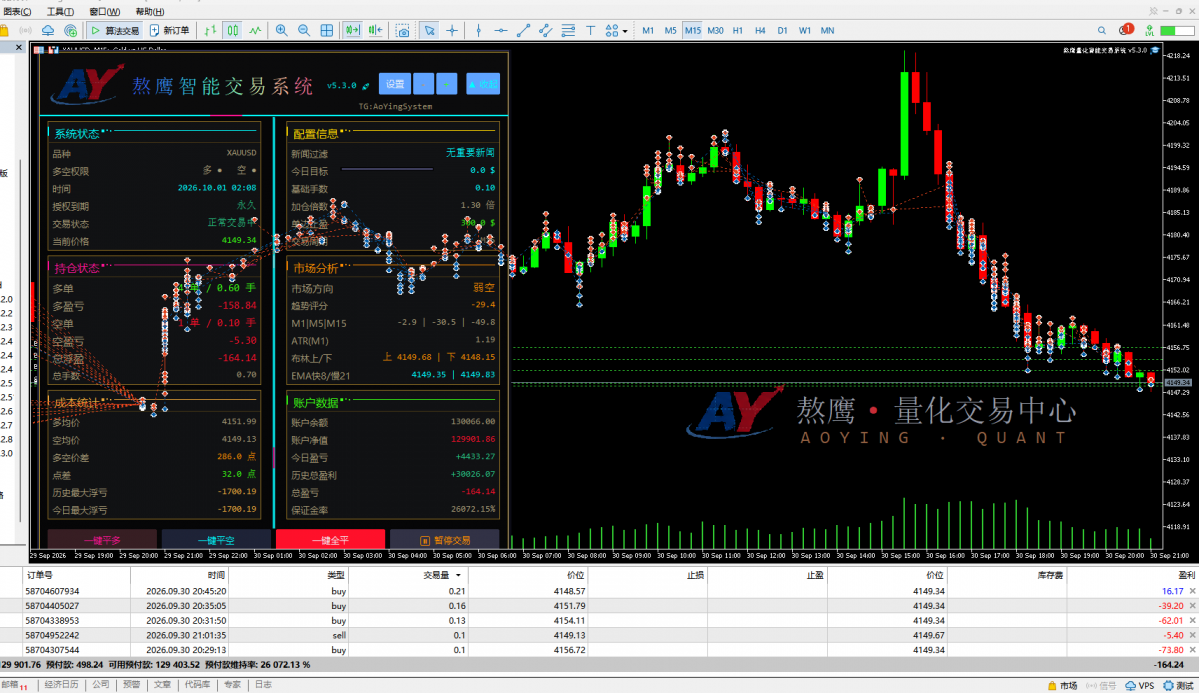Open account notifications with red badge
1199x693 pixels.
tap(1126, 30)
